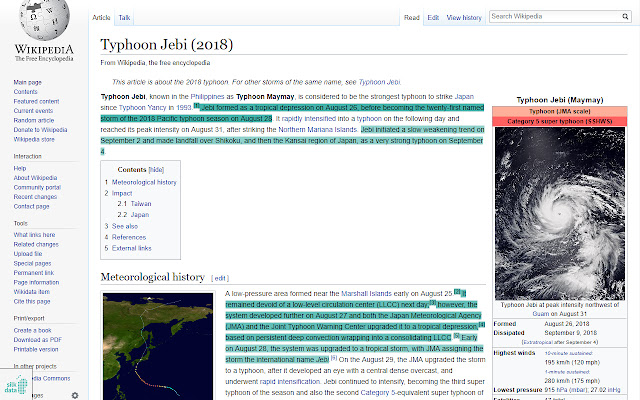
Task: Click the 10-minute sustained link
Action: (568, 353)
